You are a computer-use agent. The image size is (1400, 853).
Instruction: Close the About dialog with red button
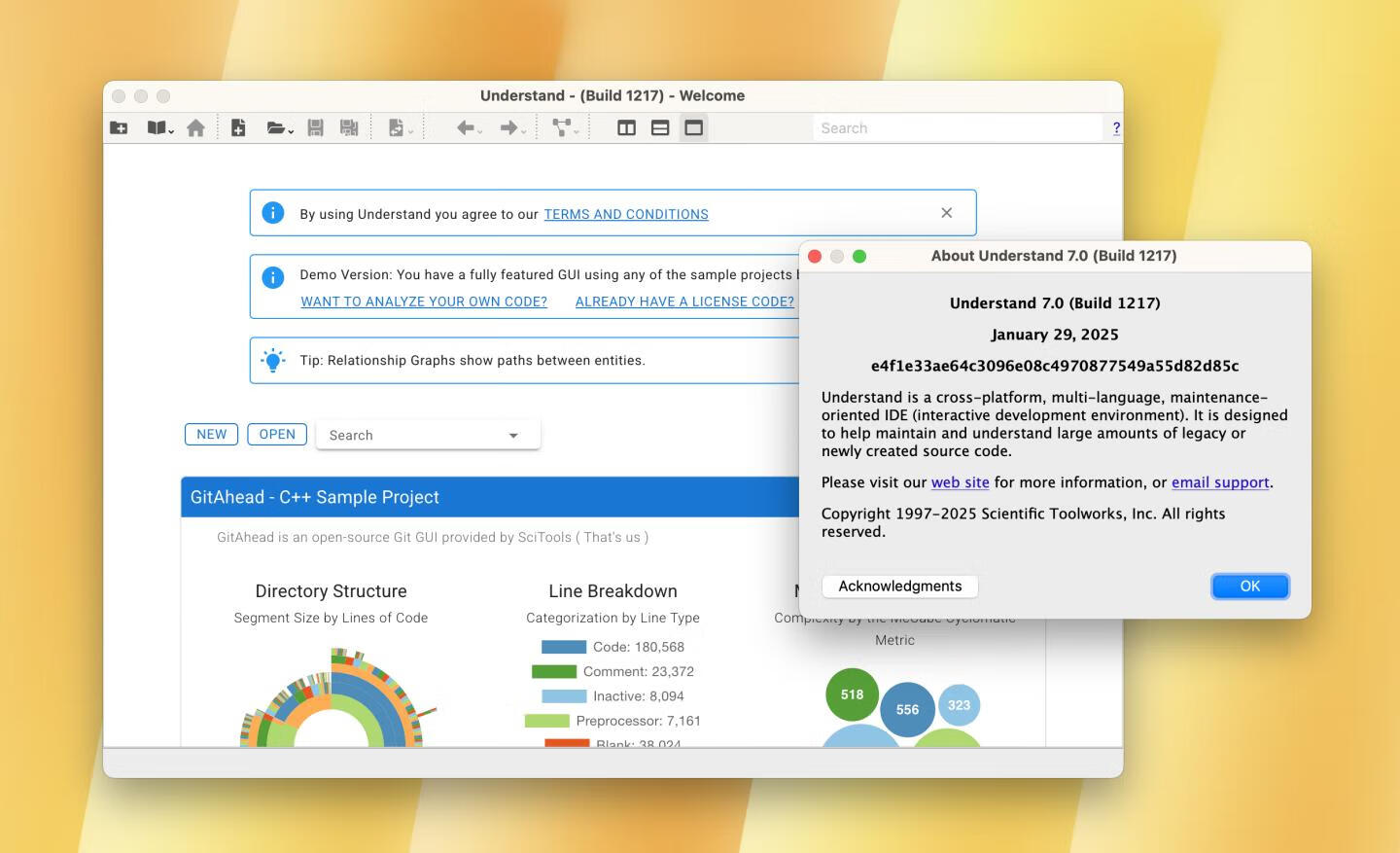pyautogui.click(x=815, y=256)
